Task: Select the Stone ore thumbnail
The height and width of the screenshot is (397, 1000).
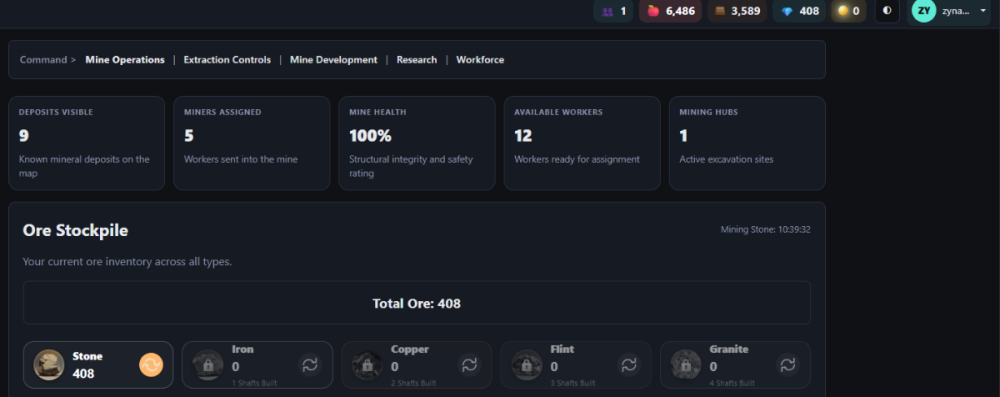Action: [x=49, y=365]
